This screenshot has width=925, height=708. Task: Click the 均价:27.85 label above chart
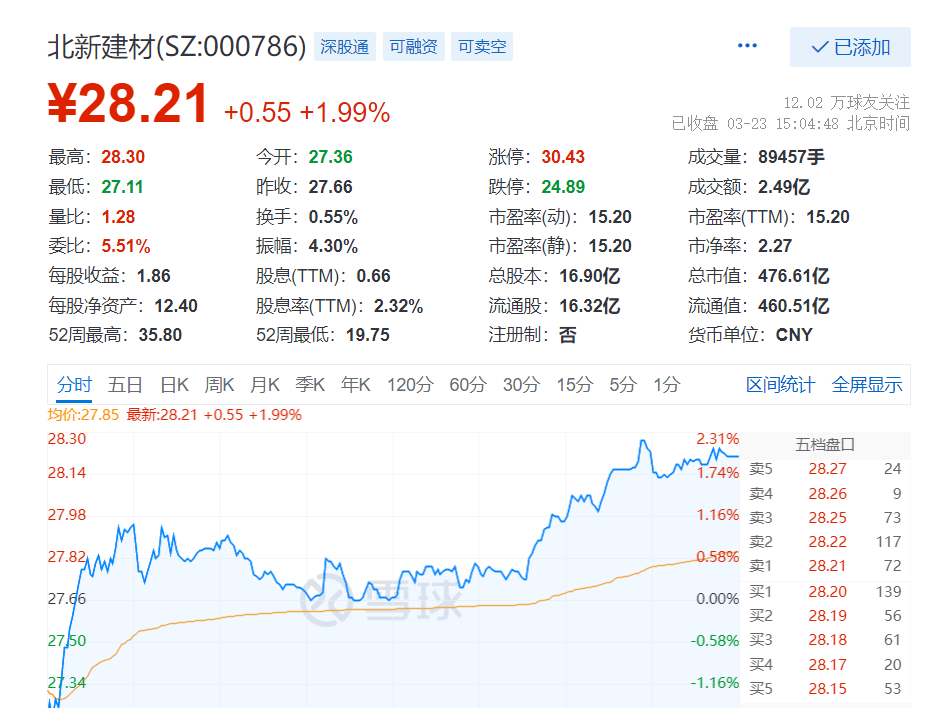coord(83,415)
